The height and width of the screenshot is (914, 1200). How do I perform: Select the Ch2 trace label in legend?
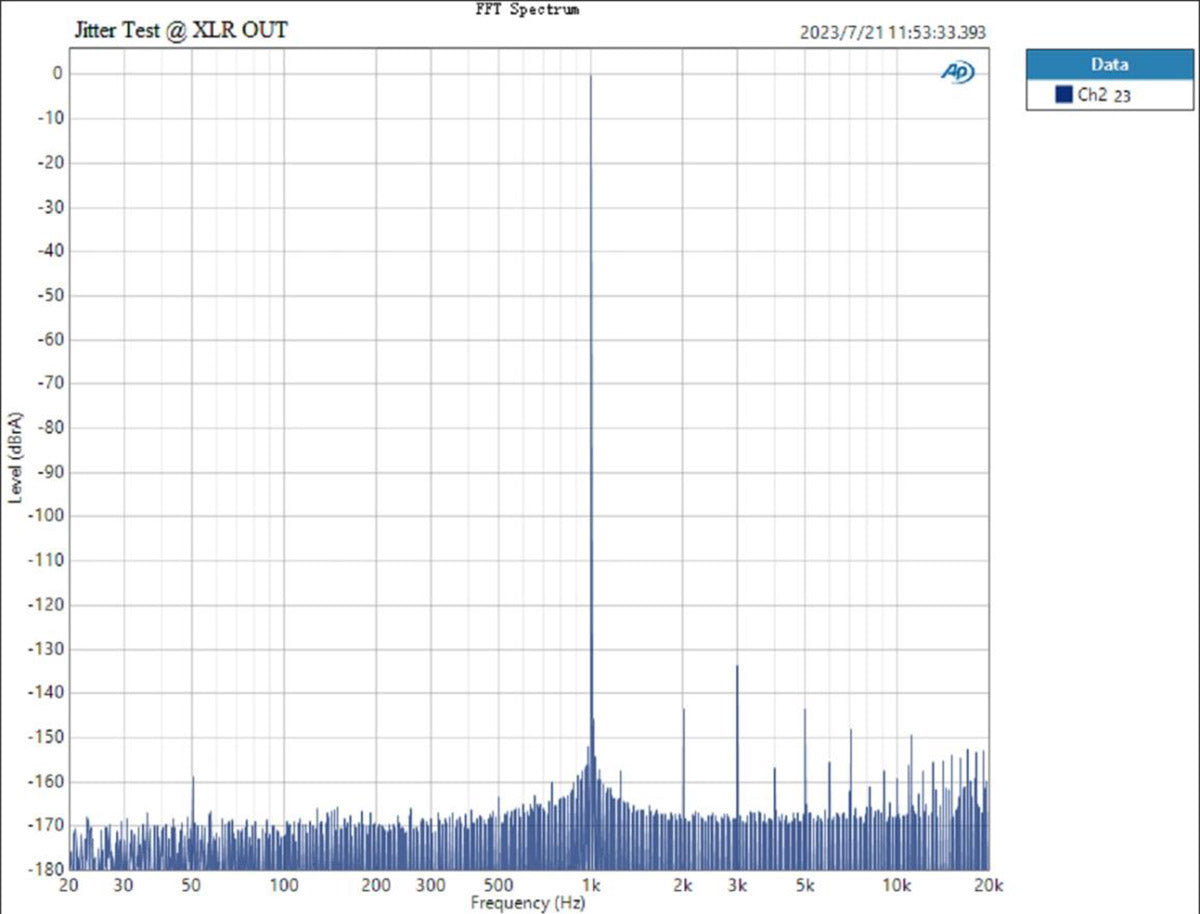[x=1092, y=95]
